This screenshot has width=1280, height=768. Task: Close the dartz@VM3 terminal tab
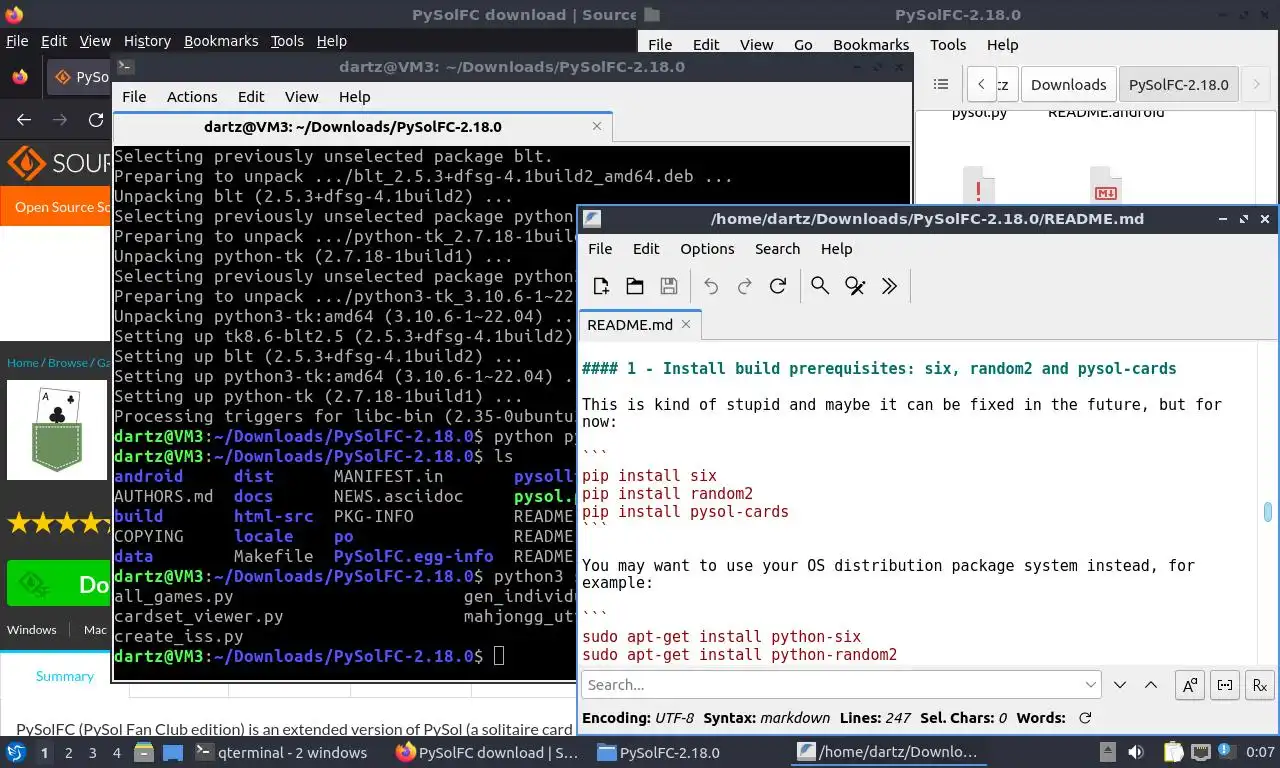597,127
